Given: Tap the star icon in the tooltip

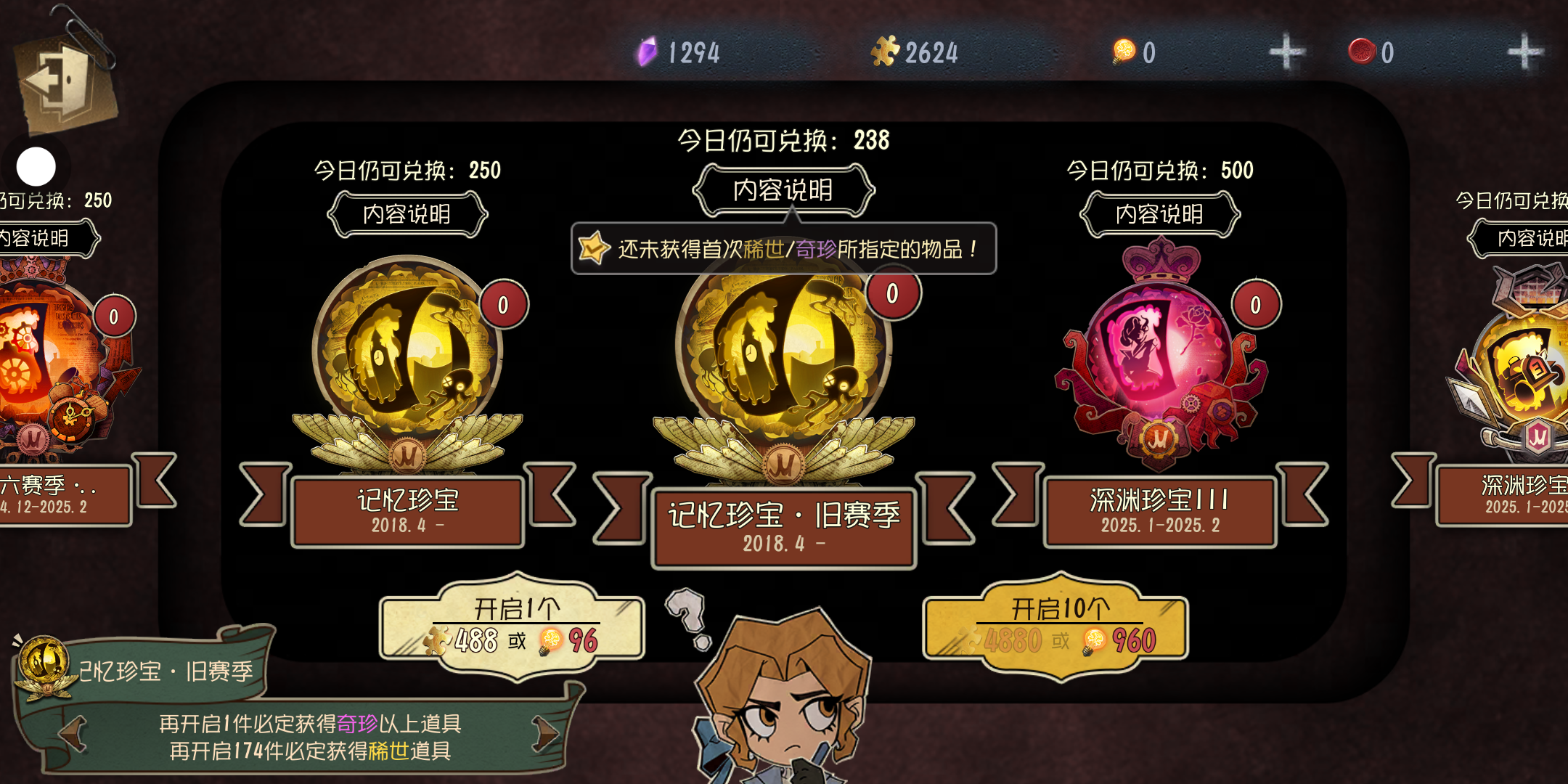Looking at the screenshot, I should tap(594, 248).
